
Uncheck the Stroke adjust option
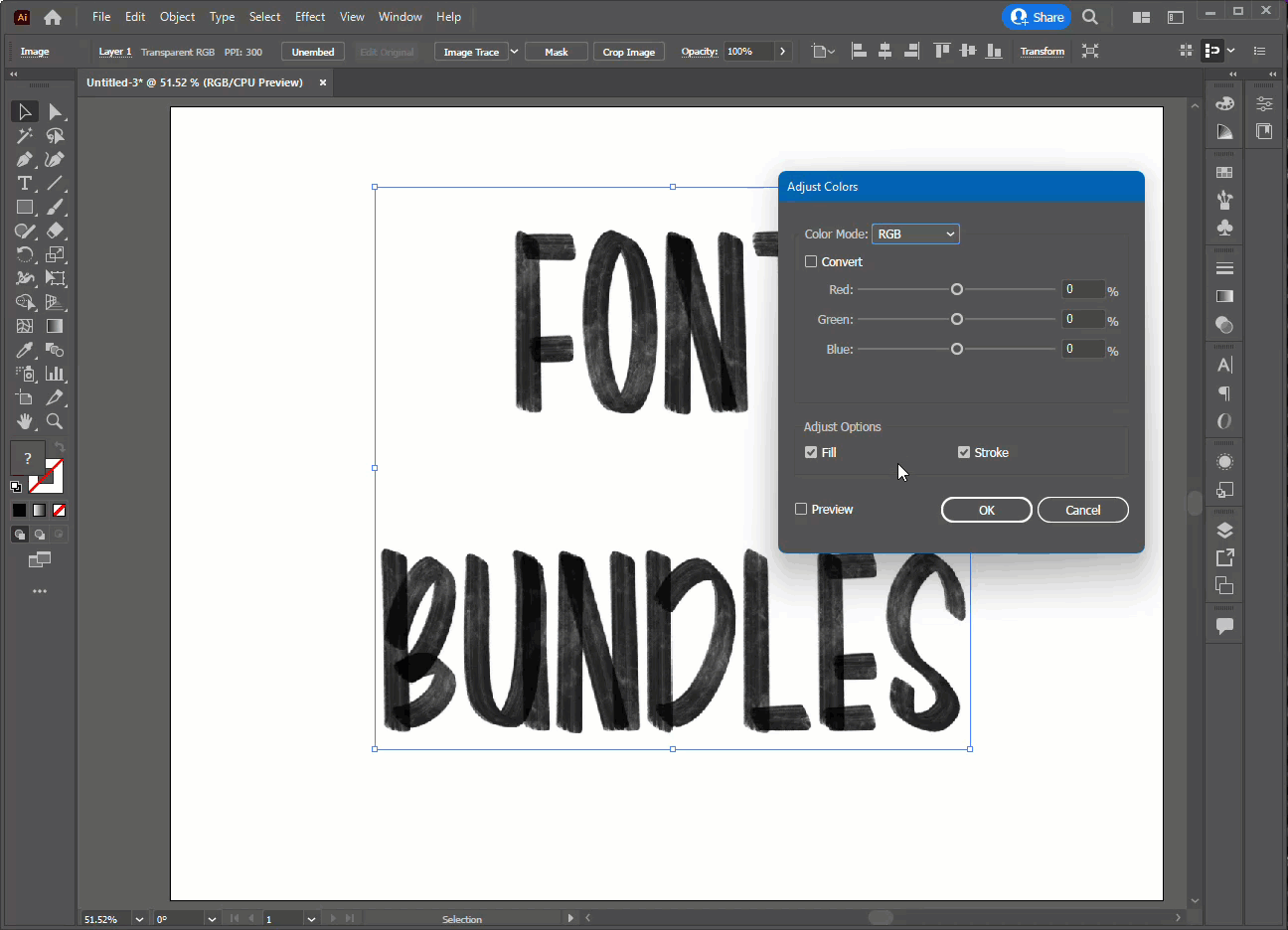coord(964,452)
